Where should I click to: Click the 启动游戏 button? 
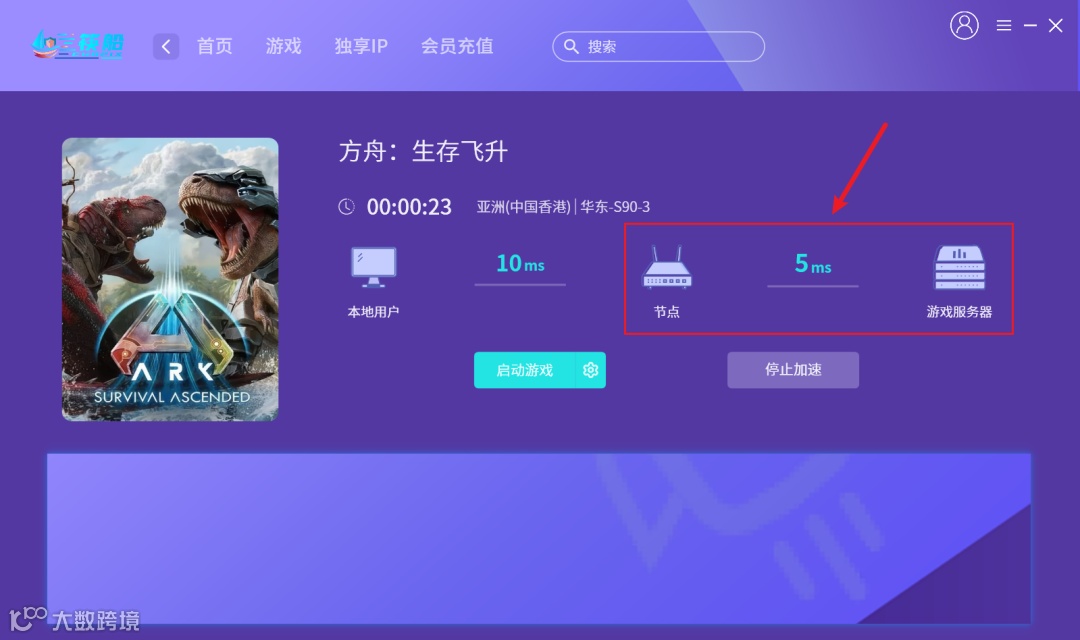524,370
